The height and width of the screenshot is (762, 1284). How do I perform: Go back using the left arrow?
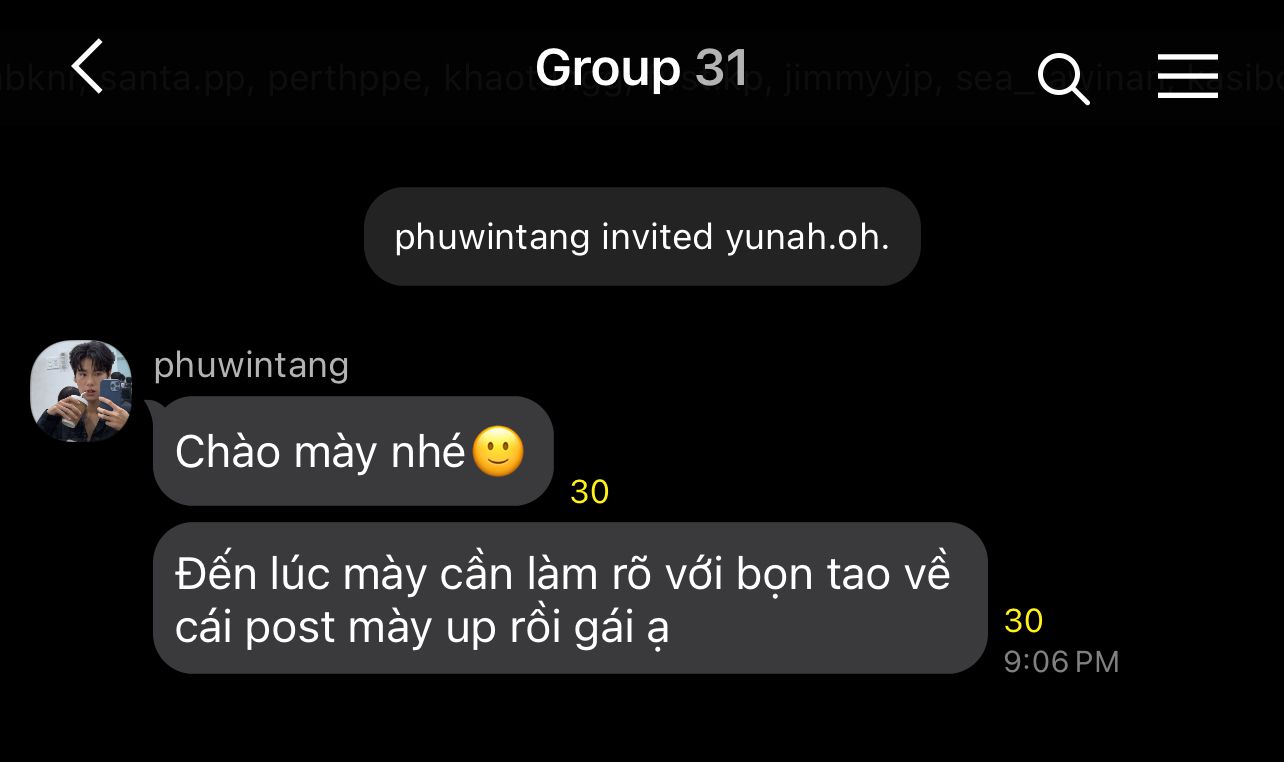(x=88, y=67)
